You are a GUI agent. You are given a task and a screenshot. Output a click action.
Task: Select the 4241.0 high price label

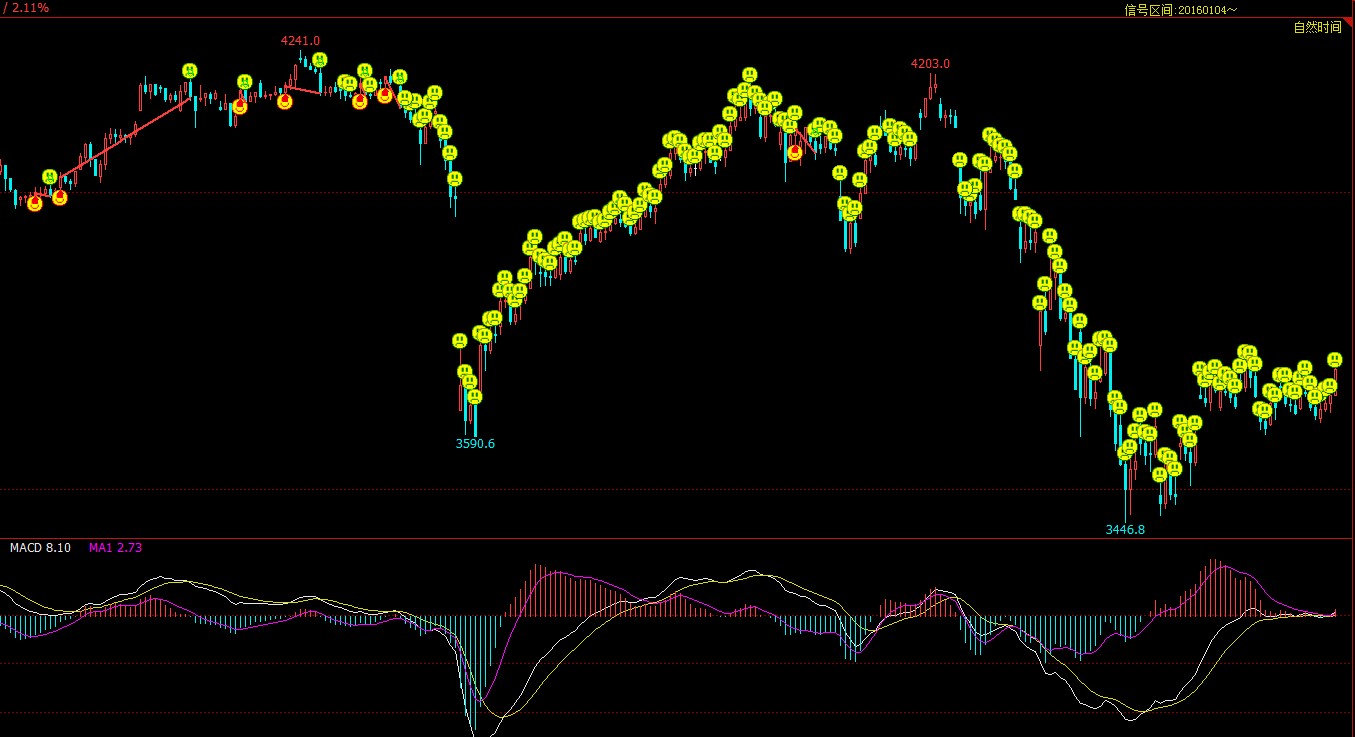[300, 41]
